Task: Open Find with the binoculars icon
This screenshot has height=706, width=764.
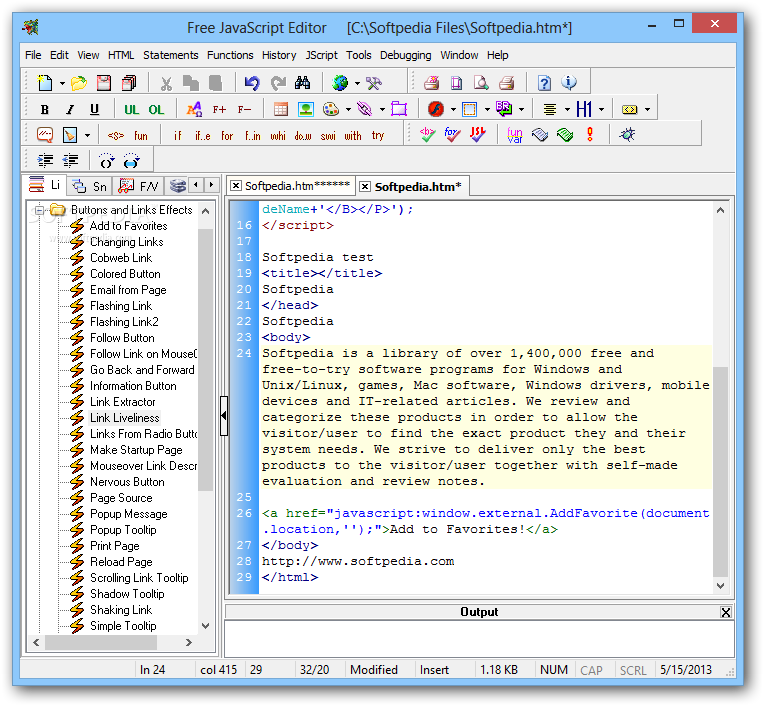Action: 303,83
